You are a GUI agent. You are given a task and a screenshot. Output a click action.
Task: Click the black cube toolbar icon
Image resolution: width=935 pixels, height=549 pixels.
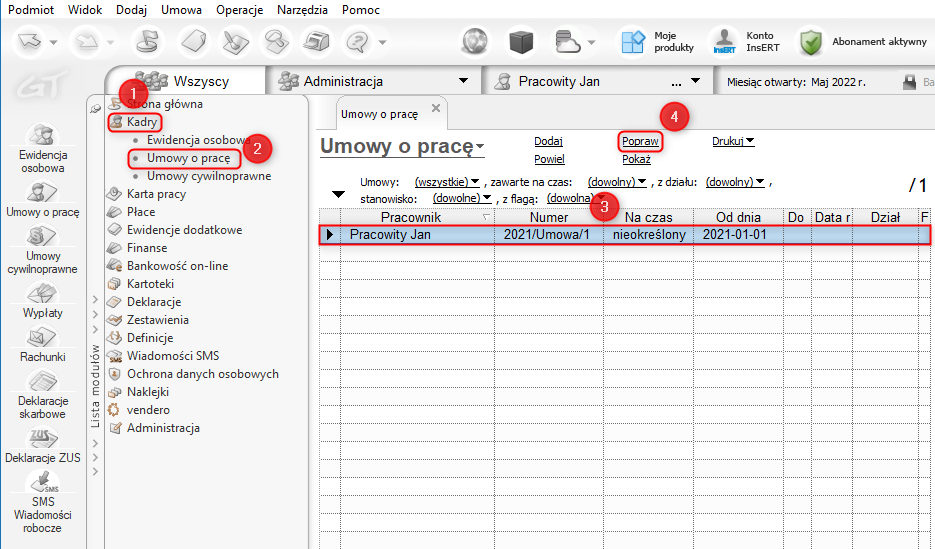pyautogui.click(x=521, y=42)
